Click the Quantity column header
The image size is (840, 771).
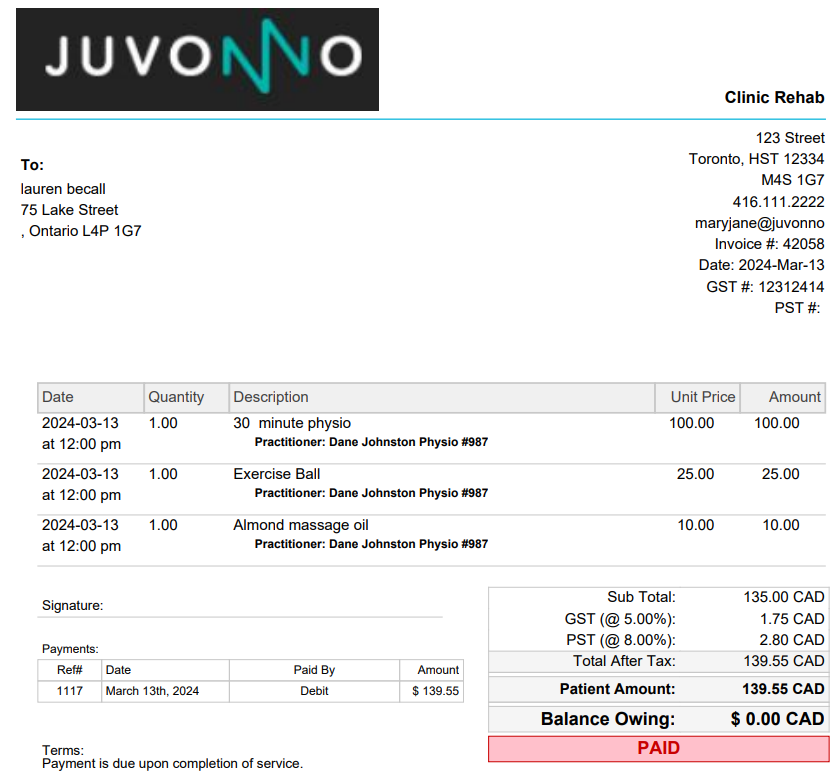186,398
